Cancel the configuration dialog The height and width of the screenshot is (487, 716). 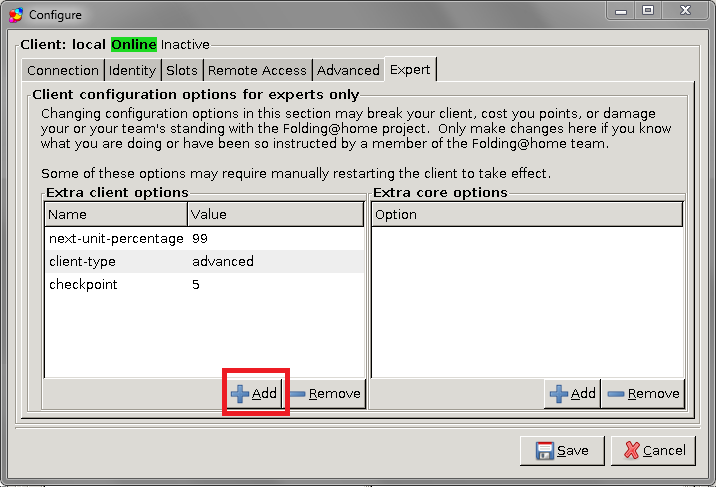[x=653, y=451]
